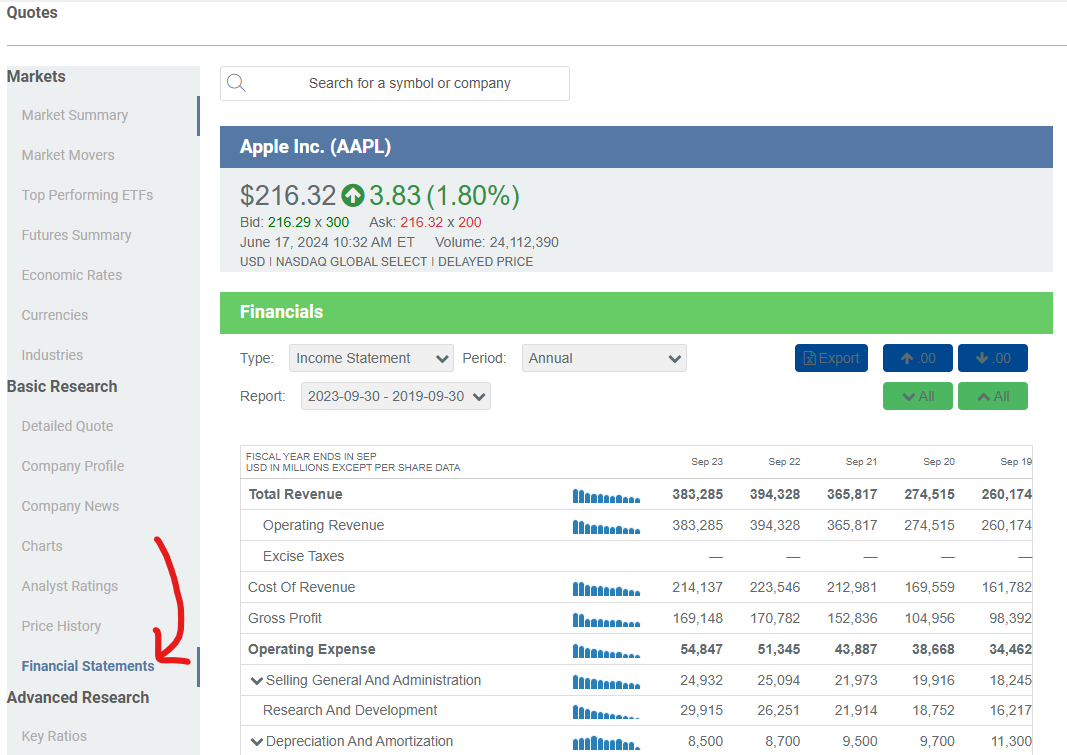This screenshot has width=1067, height=755.
Task: Open the Type dropdown showing Income Statement
Action: click(x=372, y=358)
